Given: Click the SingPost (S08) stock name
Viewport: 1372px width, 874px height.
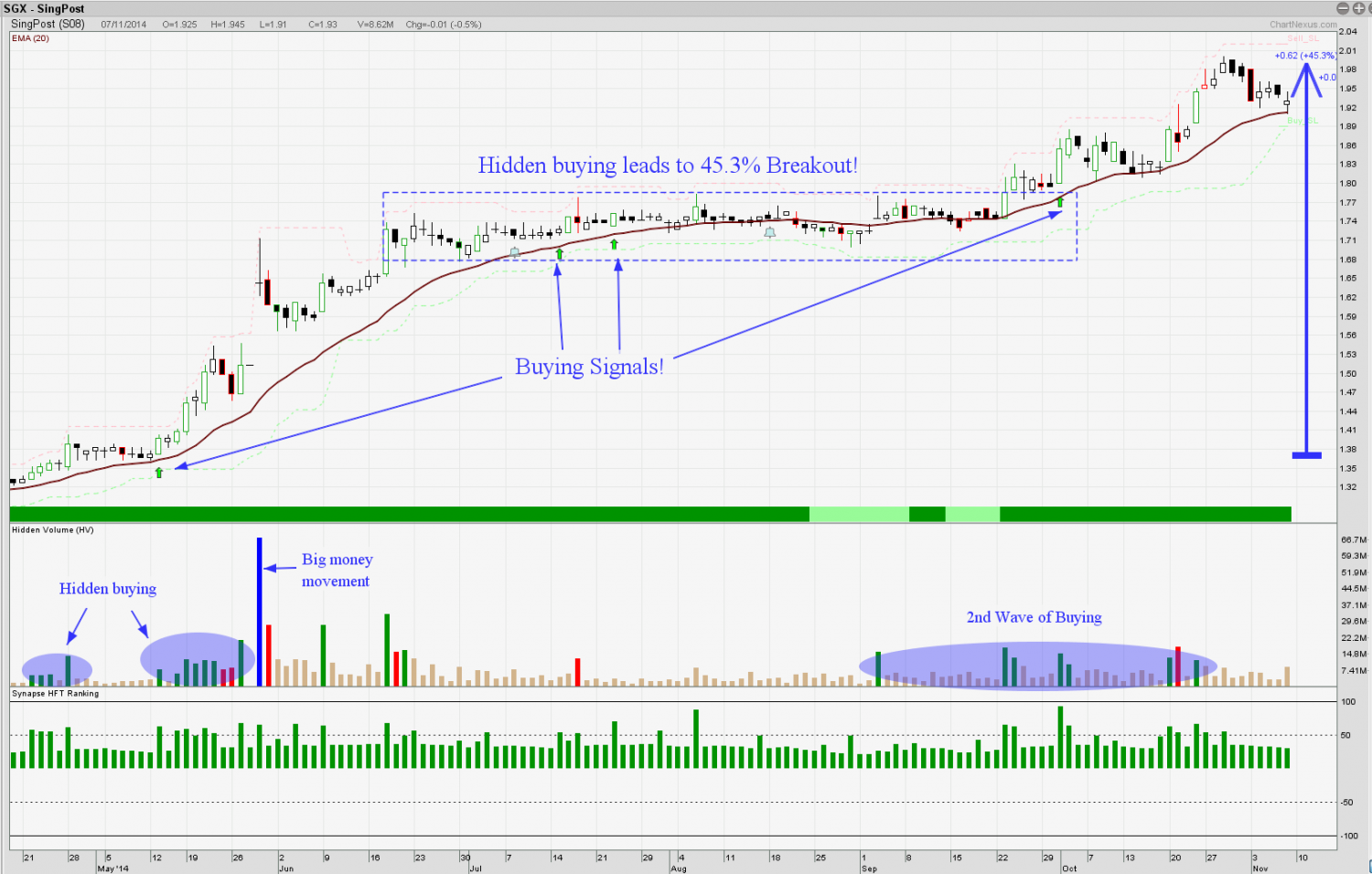Looking at the screenshot, I should coord(48,25).
